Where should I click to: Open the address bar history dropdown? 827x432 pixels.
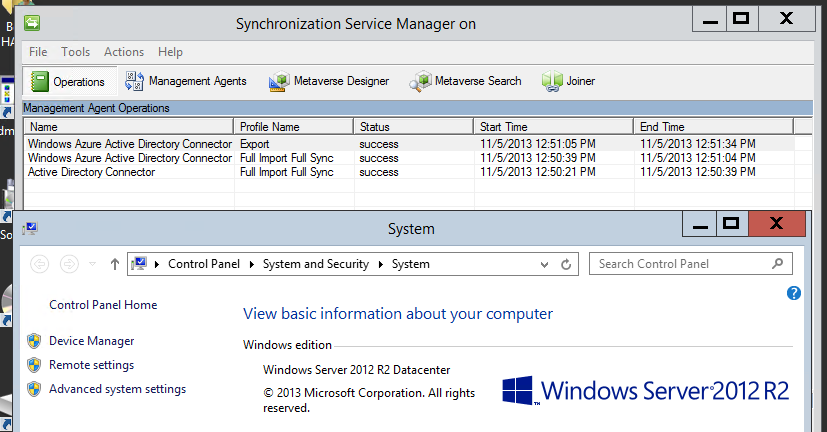click(545, 264)
